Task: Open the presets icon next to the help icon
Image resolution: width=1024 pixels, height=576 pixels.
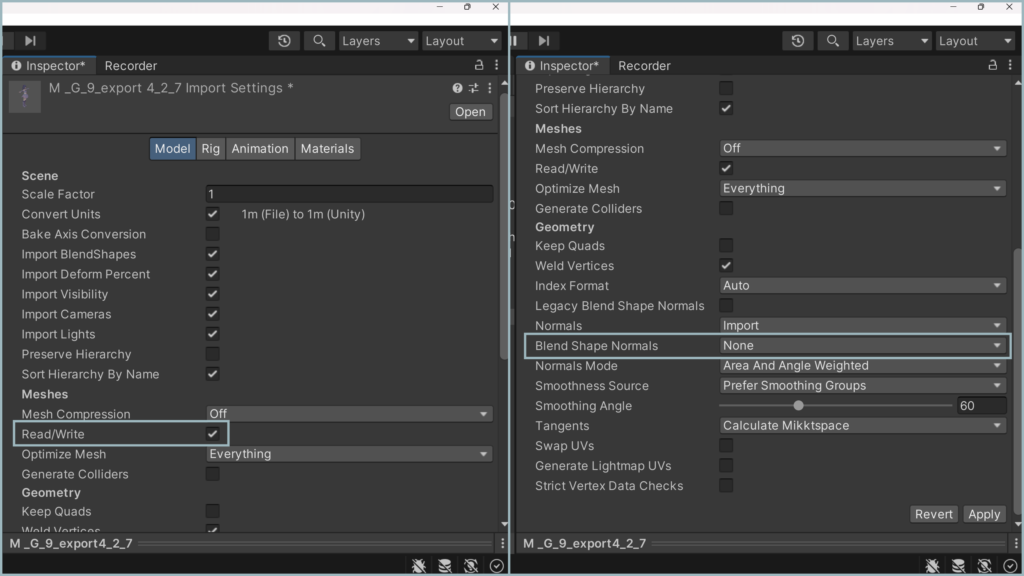Action: point(472,88)
